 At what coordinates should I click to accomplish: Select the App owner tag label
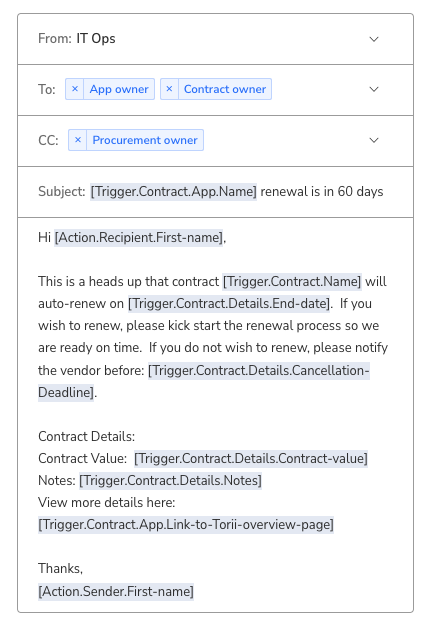(119, 89)
